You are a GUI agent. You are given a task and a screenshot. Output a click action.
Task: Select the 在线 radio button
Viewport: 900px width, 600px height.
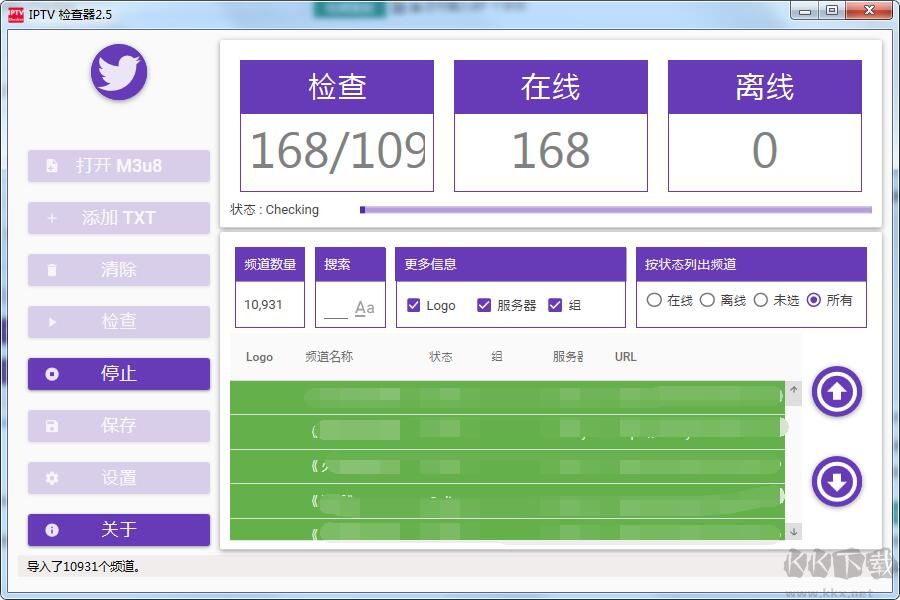point(655,299)
